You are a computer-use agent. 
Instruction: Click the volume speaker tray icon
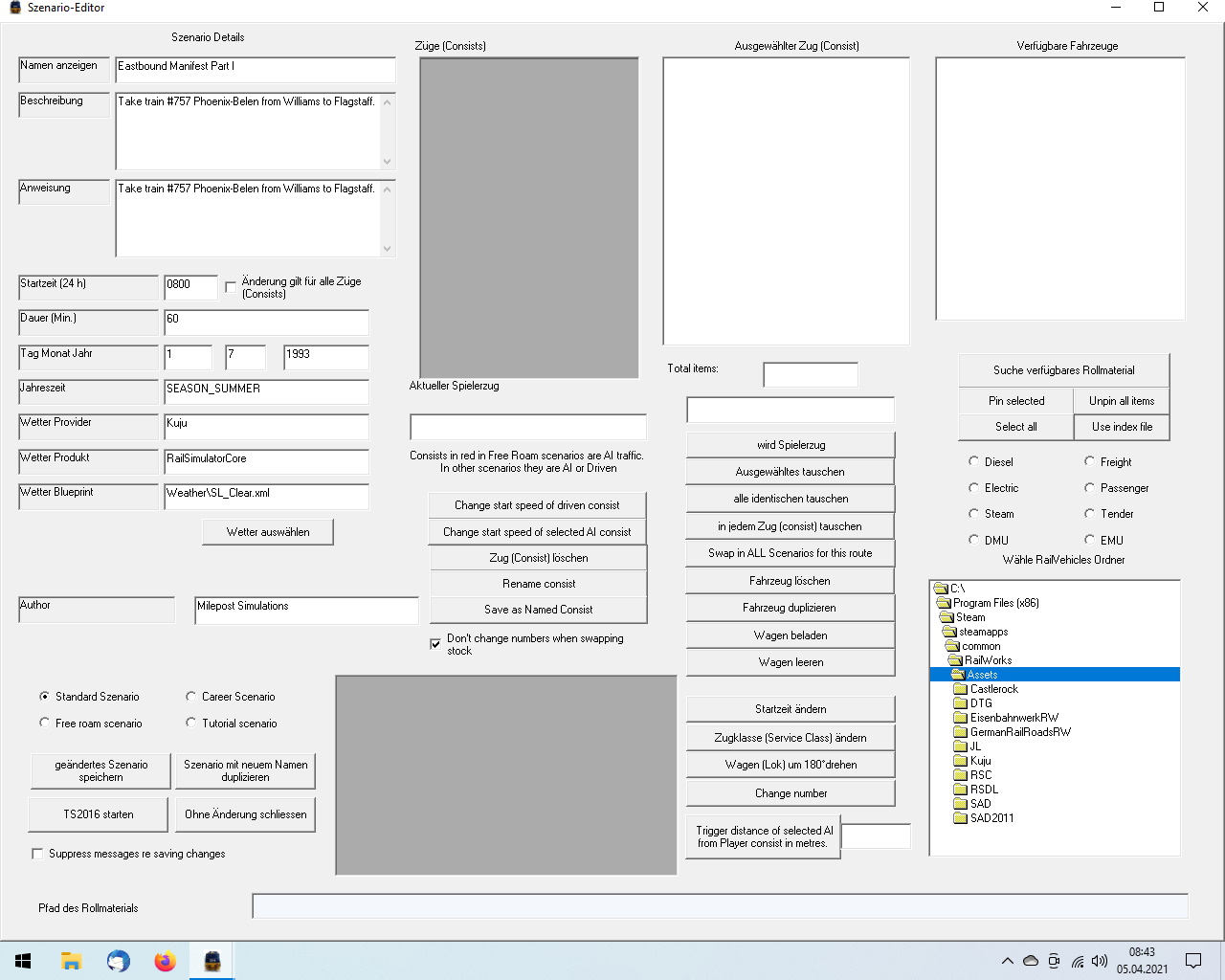point(1099,961)
